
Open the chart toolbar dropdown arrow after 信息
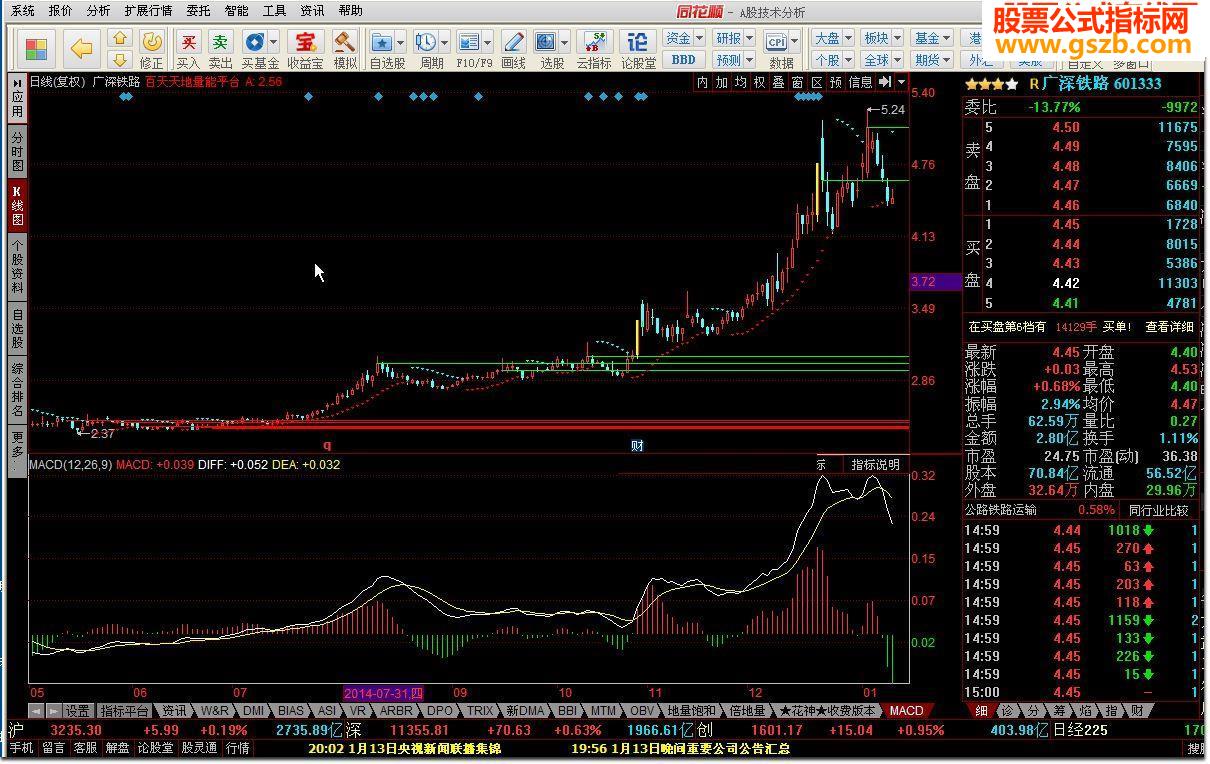click(x=901, y=82)
